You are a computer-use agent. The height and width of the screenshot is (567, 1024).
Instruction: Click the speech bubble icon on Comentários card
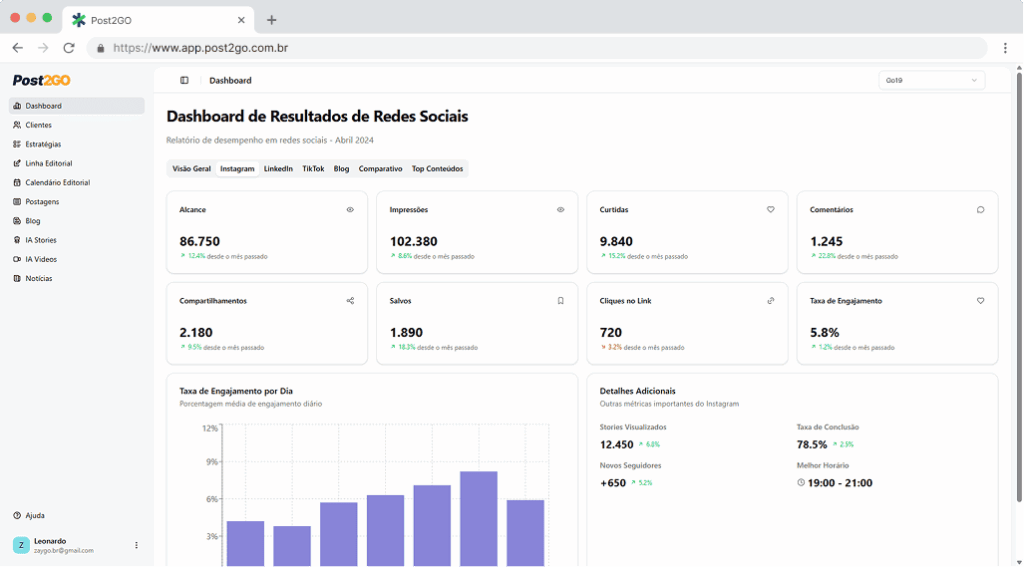coord(980,210)
